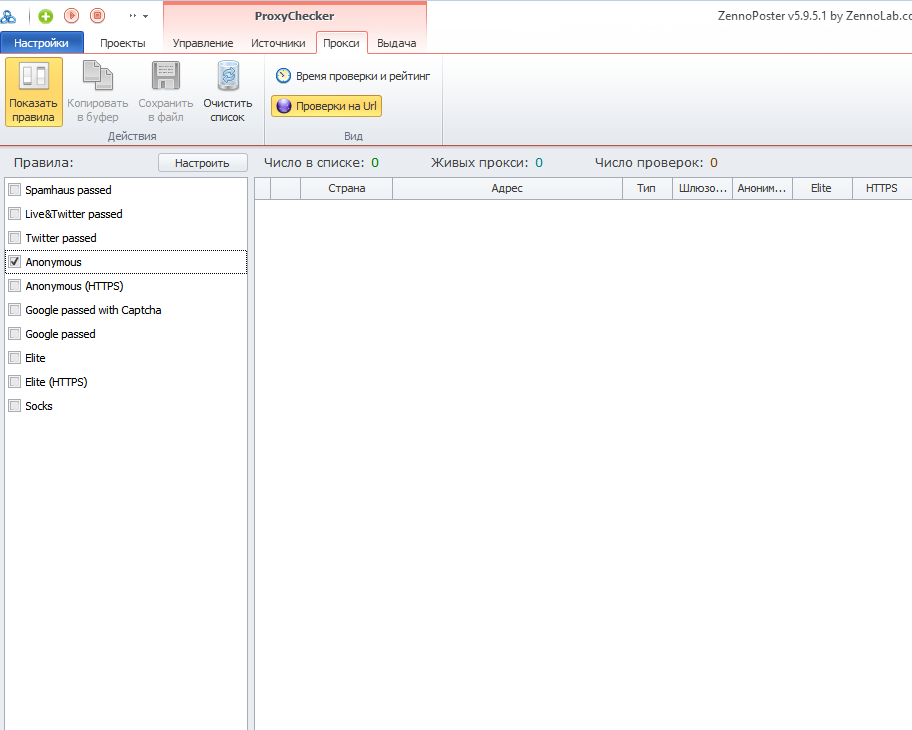Toggle the Показать правила button
912x730 pixels.
(34, 91)
